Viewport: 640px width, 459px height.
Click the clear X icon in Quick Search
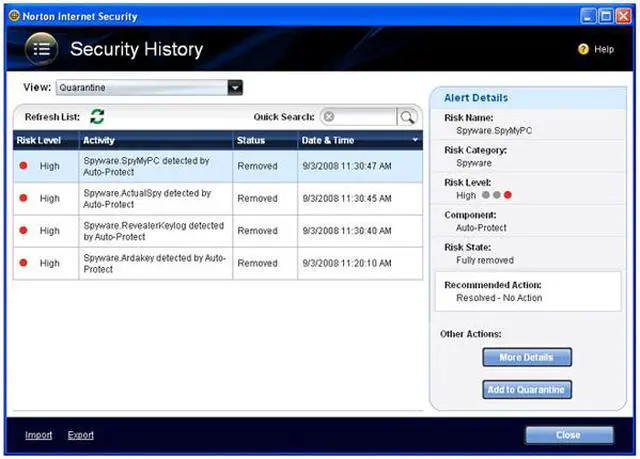point(330,117)
